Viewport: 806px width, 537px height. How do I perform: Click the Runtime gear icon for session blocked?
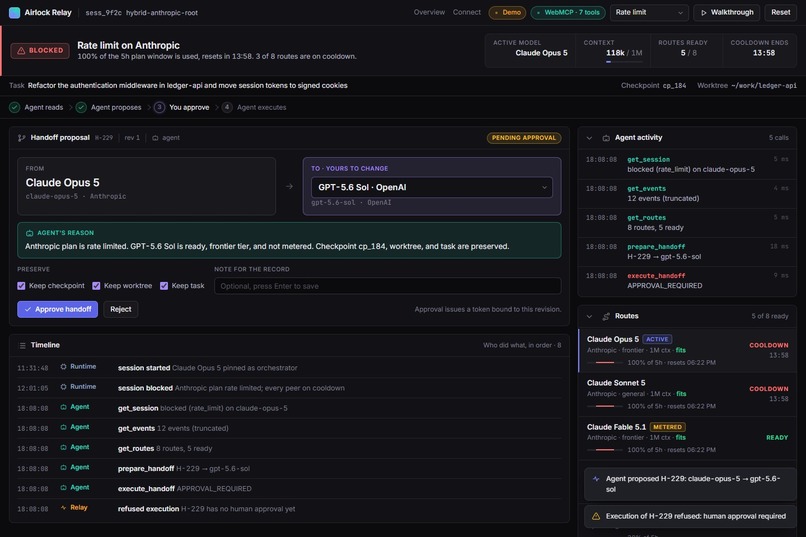63,387
